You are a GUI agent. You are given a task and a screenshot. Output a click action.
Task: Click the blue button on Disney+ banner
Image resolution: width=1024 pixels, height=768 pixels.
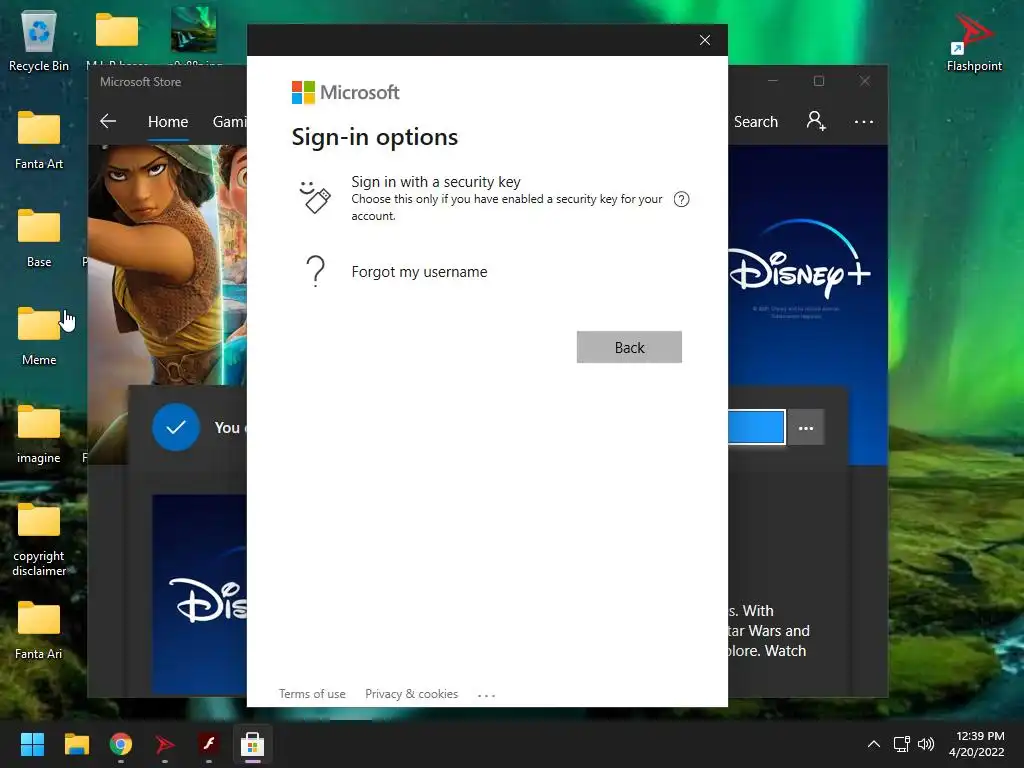pyautogui.click(x=756, y=427)
